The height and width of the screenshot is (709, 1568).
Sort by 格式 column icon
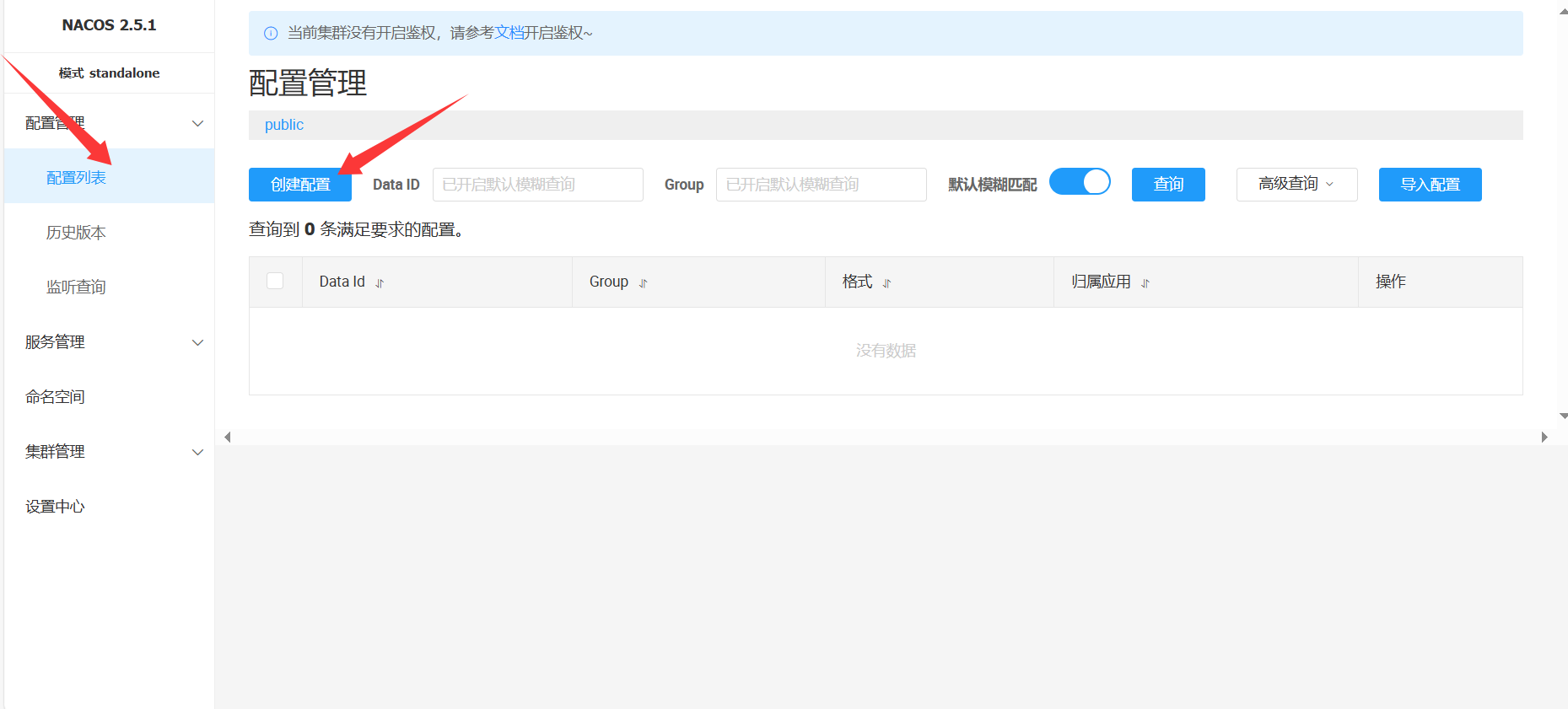pyautogui.click(x=886, y=283)
